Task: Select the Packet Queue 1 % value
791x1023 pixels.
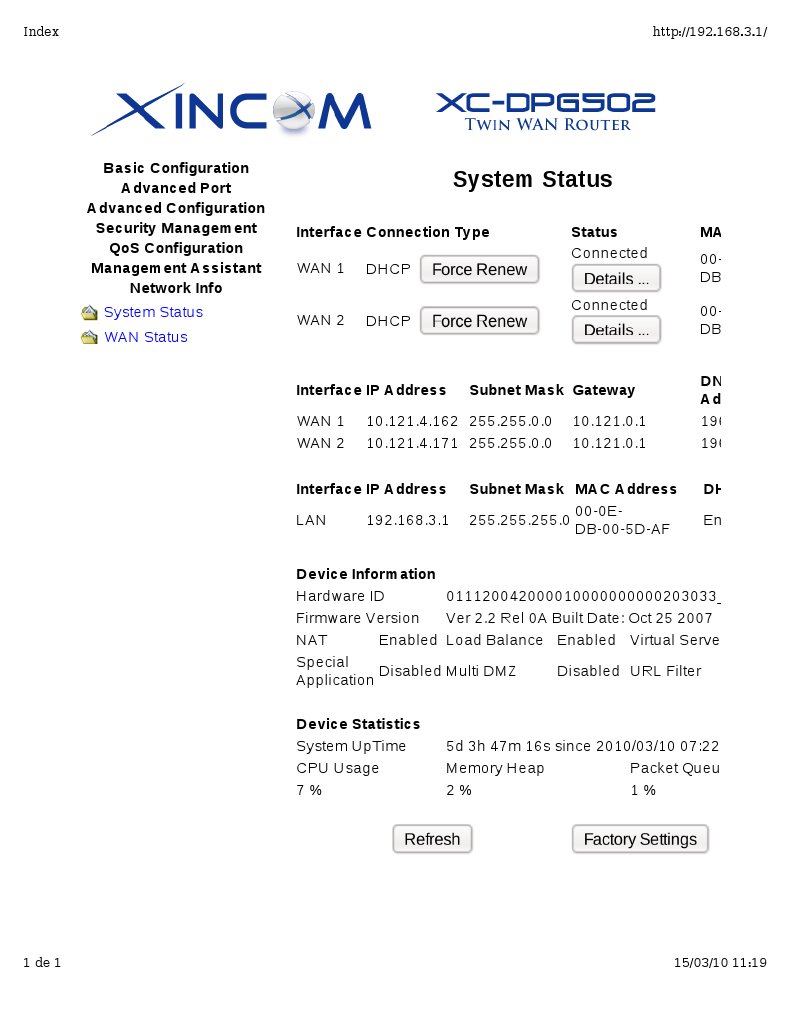Action: coord(643,790)
